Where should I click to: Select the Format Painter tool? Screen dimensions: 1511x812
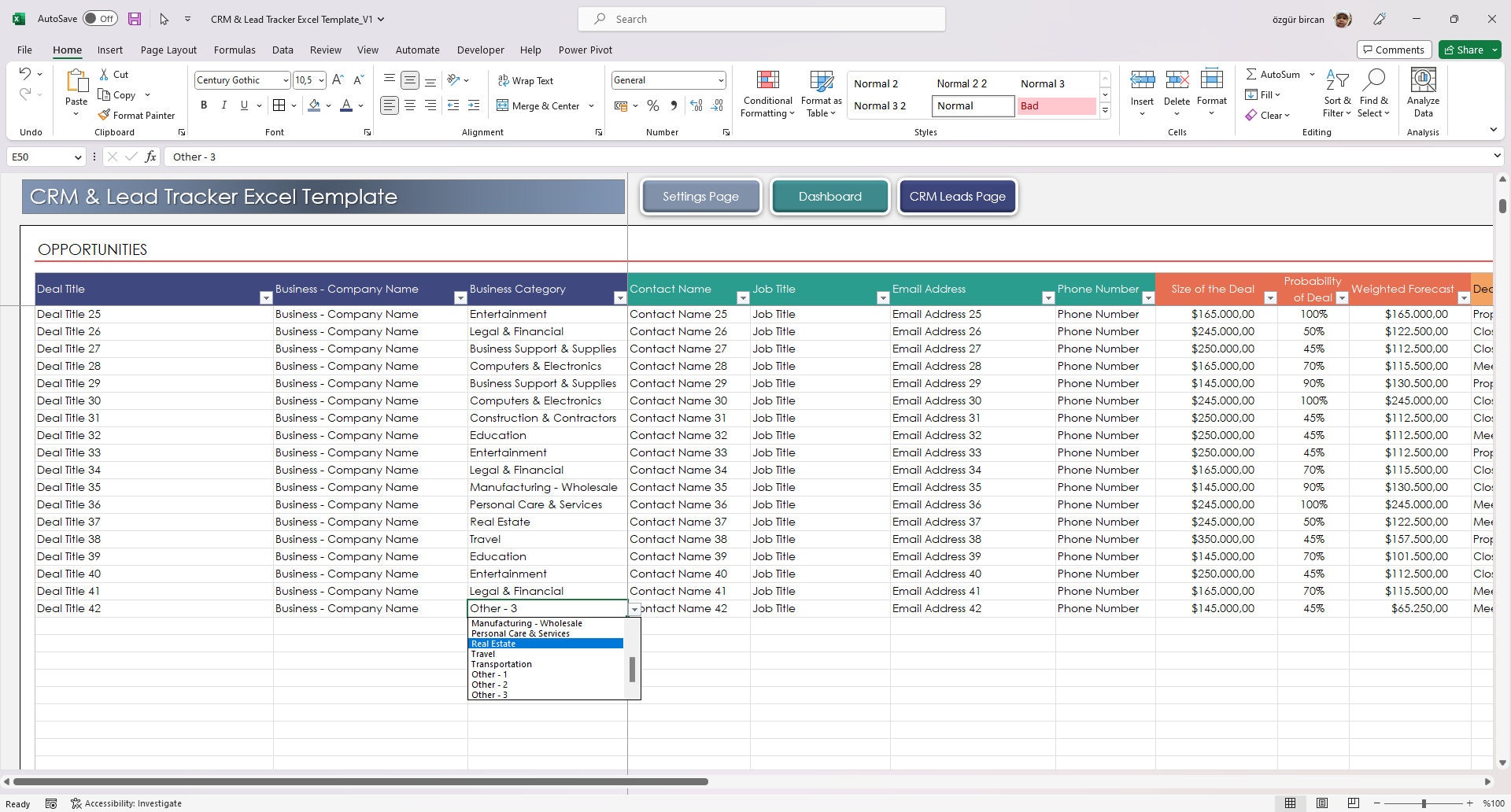pos(136,115)
